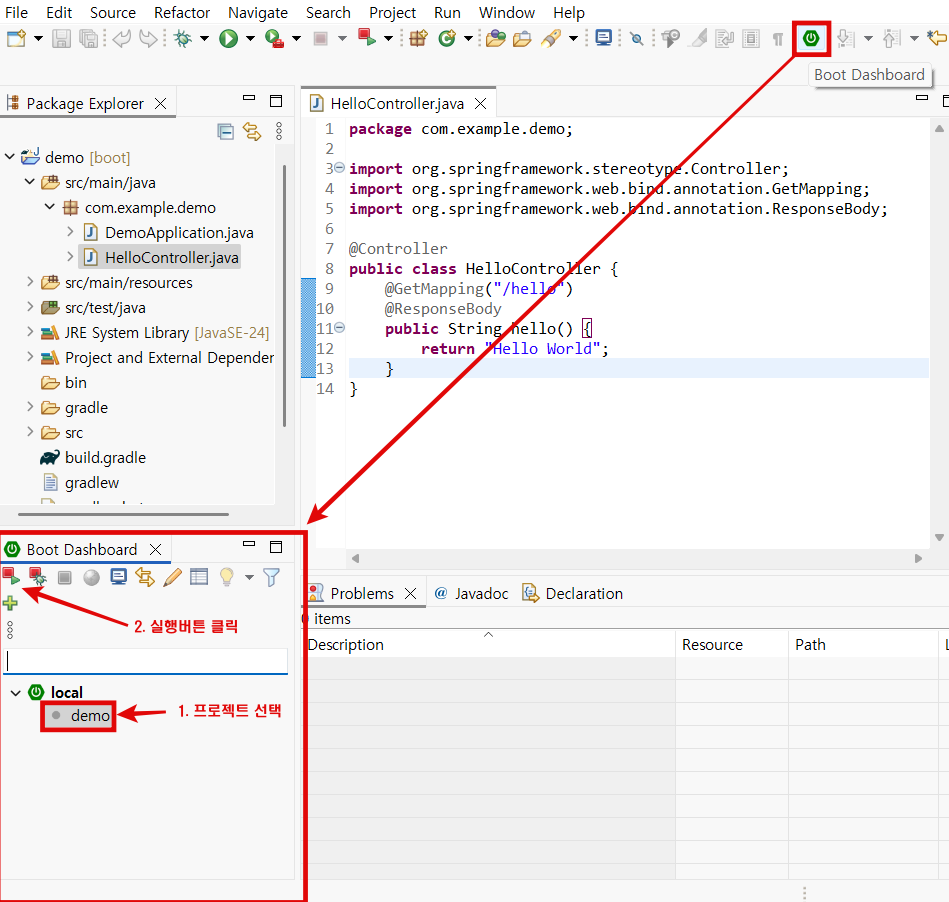Switch to the Javadoc tab
Screen dimensions: 949x902
pyautogui.click(x=480, y=593)
